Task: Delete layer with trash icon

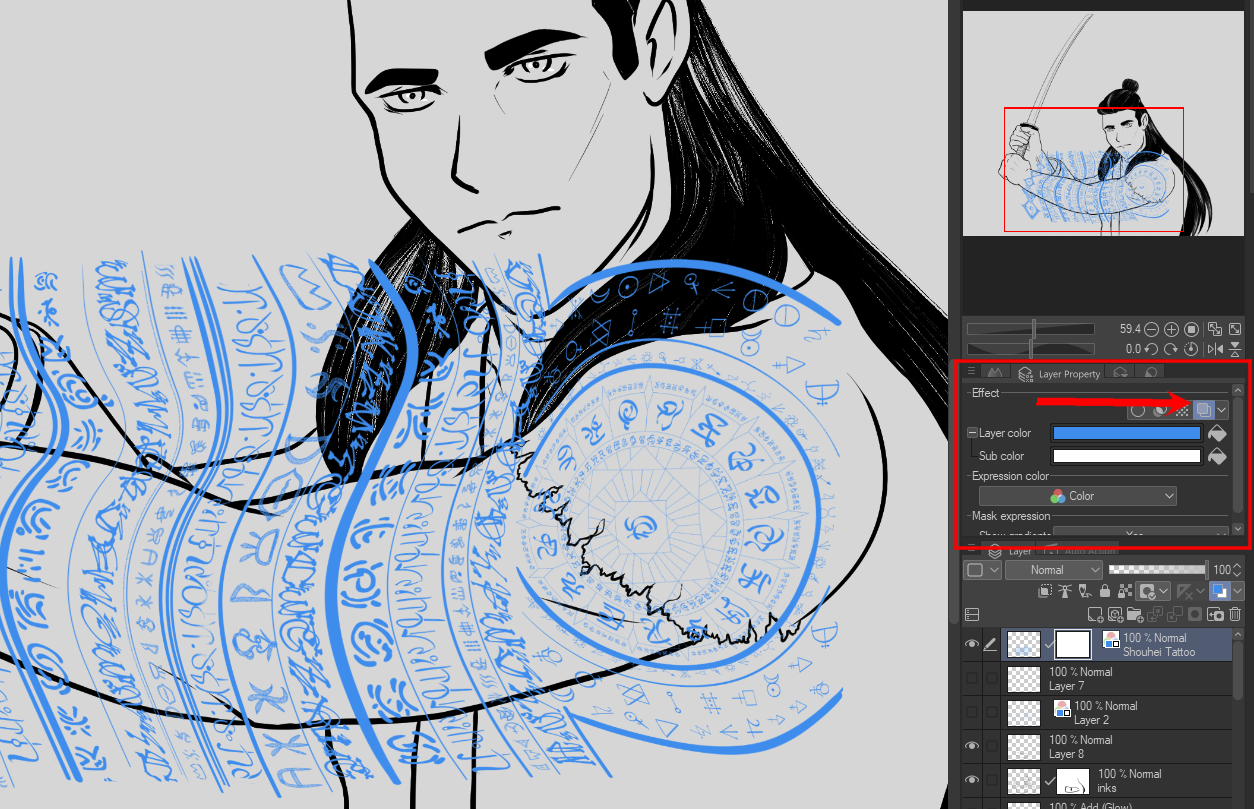Action: pyautogui.click(x=1235, y=614)
